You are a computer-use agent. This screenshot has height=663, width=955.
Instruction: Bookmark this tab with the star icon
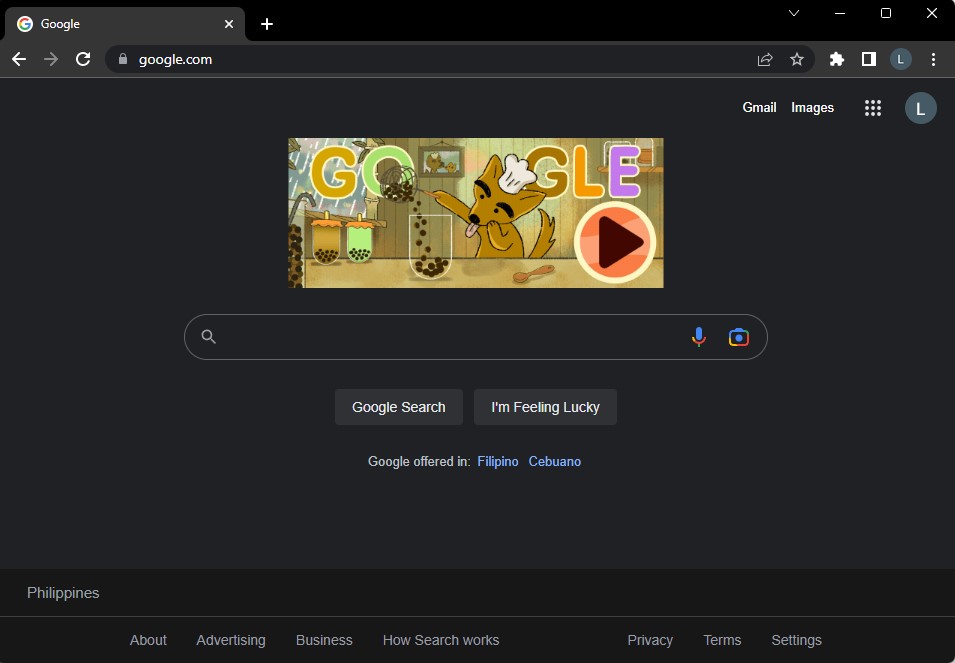click(x=797, y=59)
